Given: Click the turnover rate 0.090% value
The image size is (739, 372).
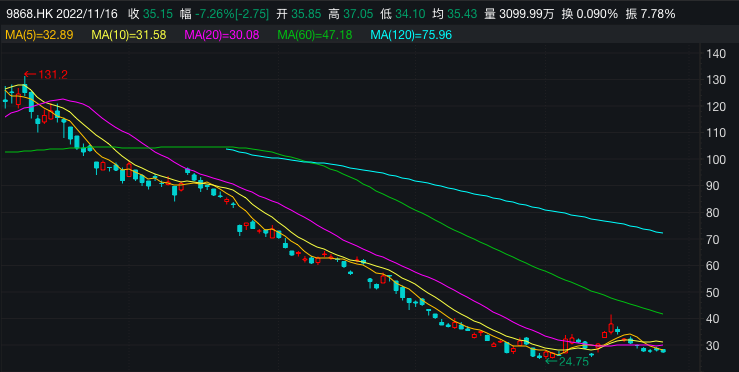Looking at the screenshot, I should point(598,14).
